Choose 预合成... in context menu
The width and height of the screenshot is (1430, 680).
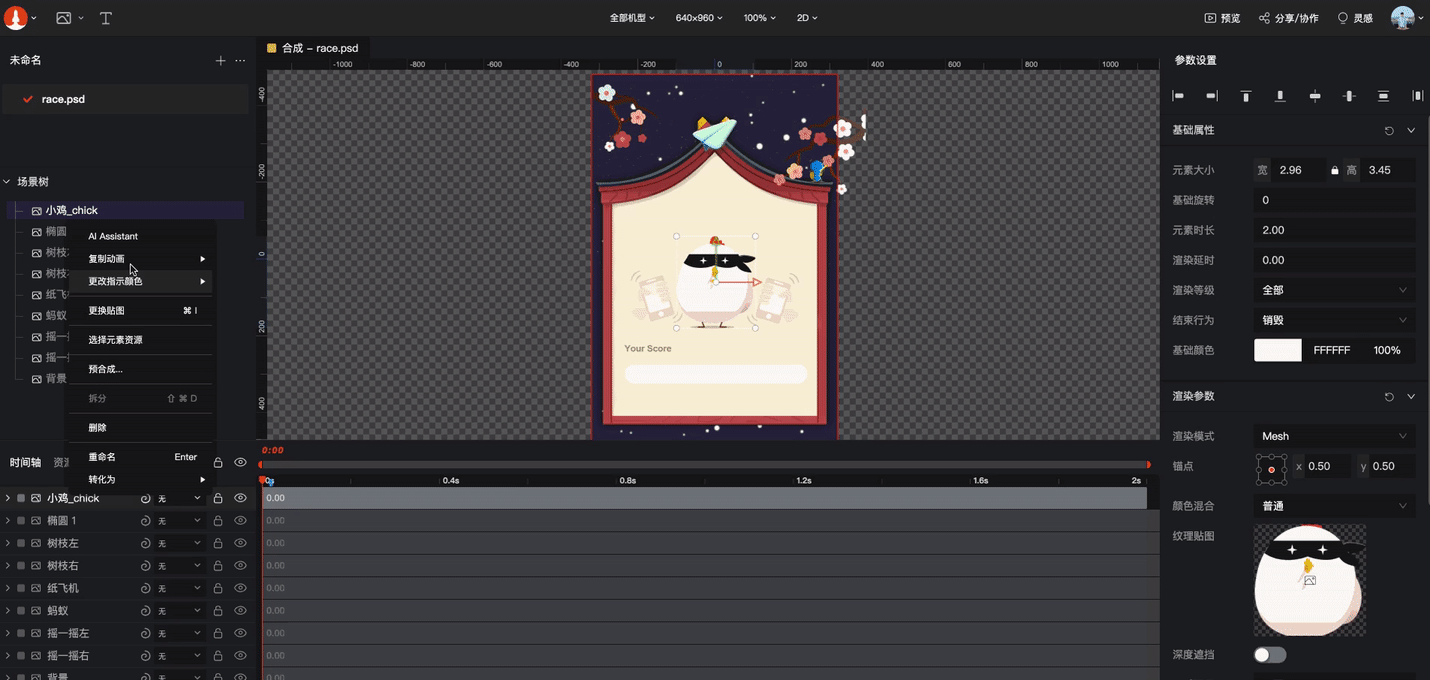[141, 369]
